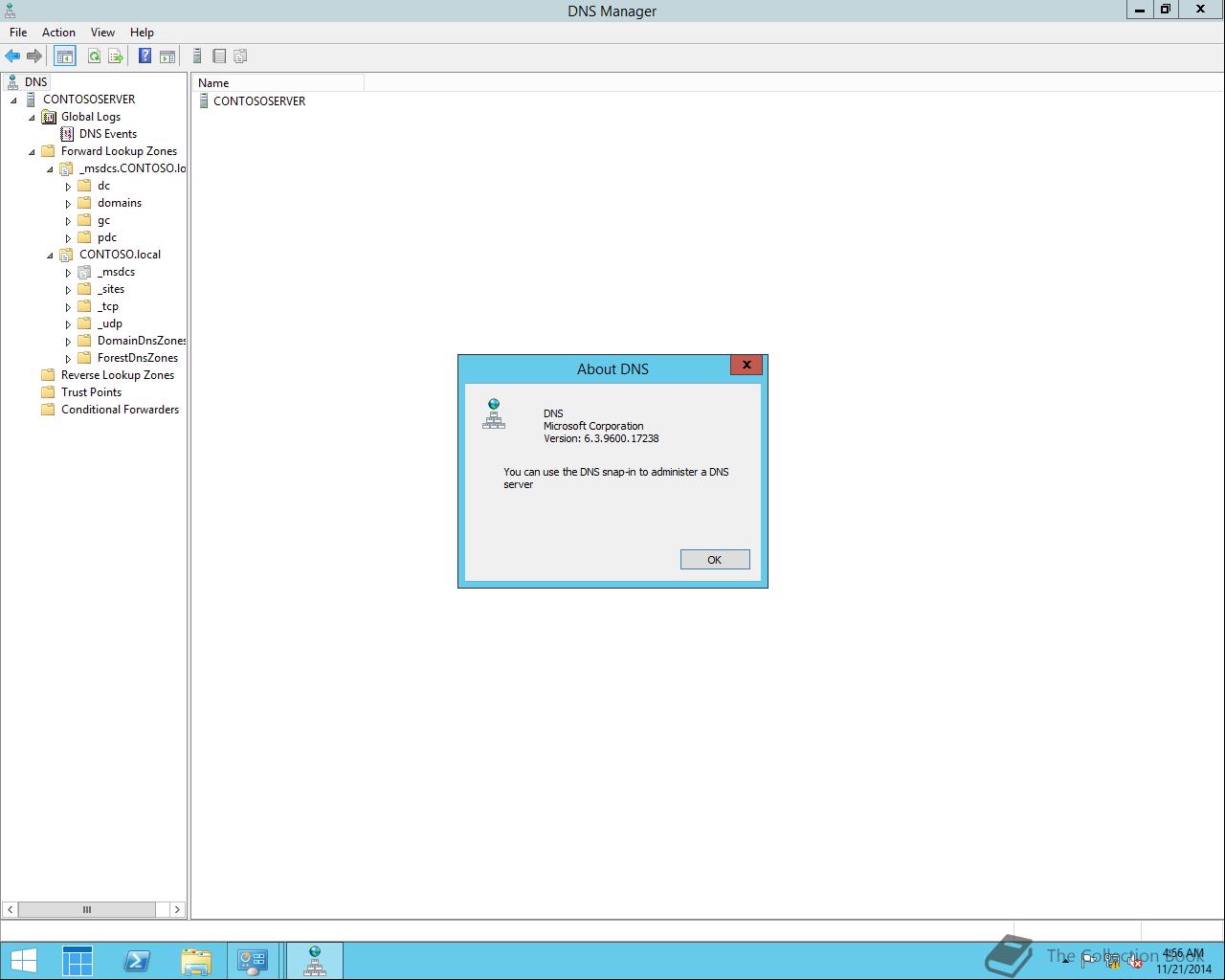Screen dimensions: 1225x980
Task: Click the CONTOSOSERVER icon in the right pane
Action: pos(203,100)
